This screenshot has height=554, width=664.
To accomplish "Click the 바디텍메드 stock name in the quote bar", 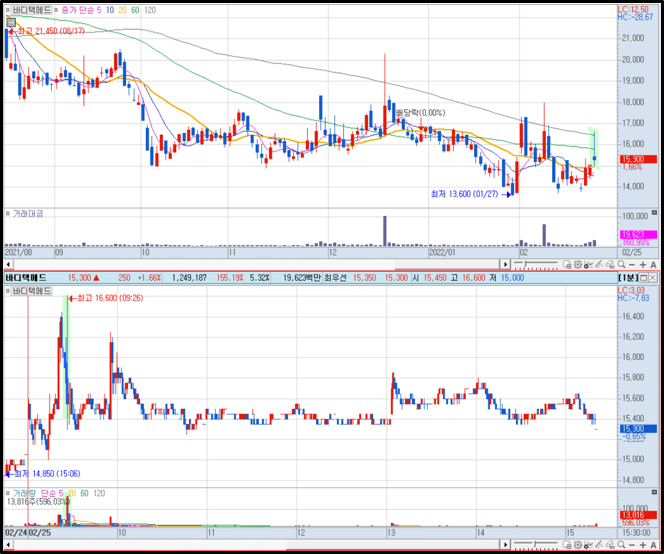I will coord(26,278).
